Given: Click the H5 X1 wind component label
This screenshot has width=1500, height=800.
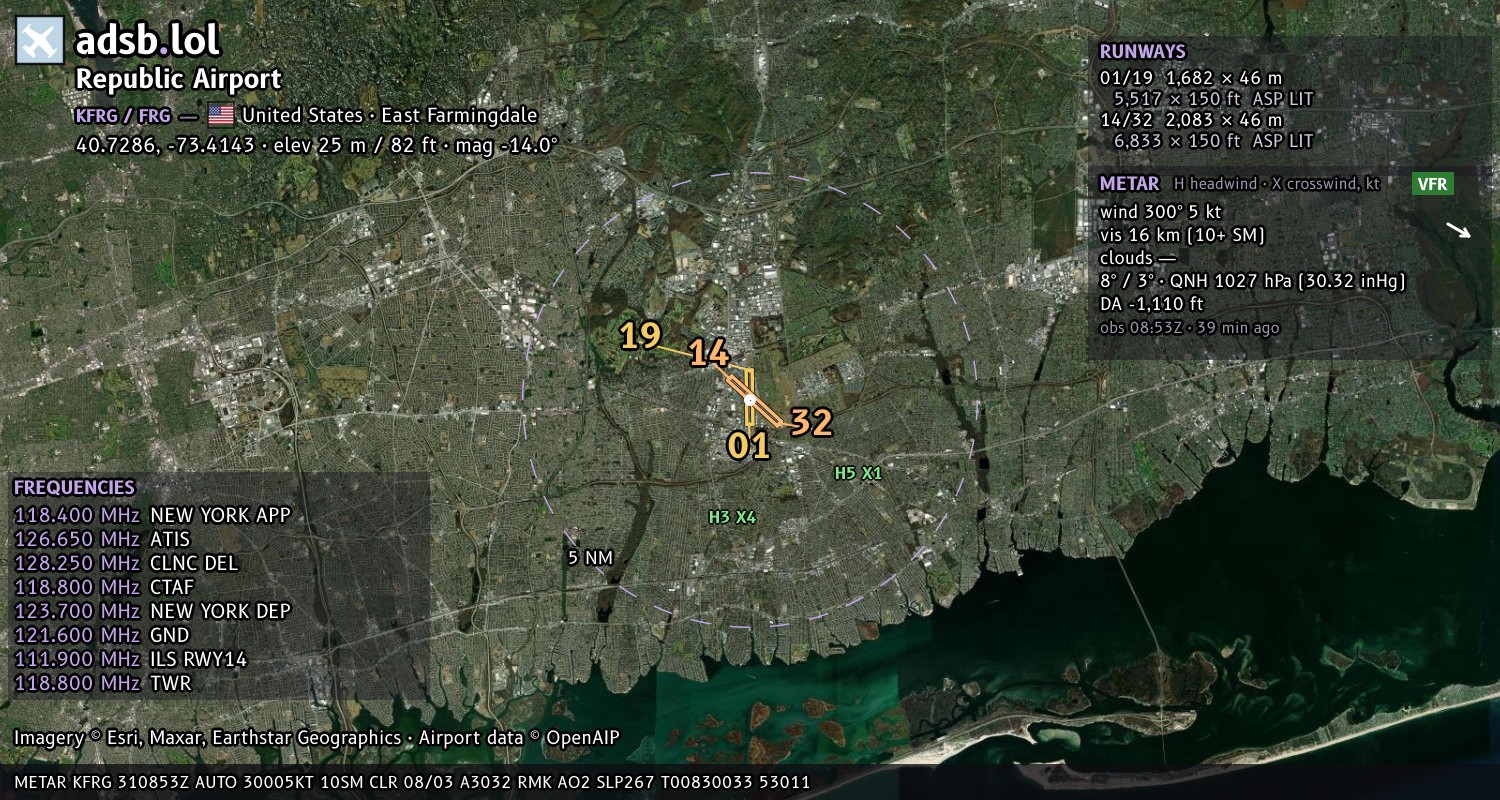Looking at the screenshot, I should pos(858,473).
